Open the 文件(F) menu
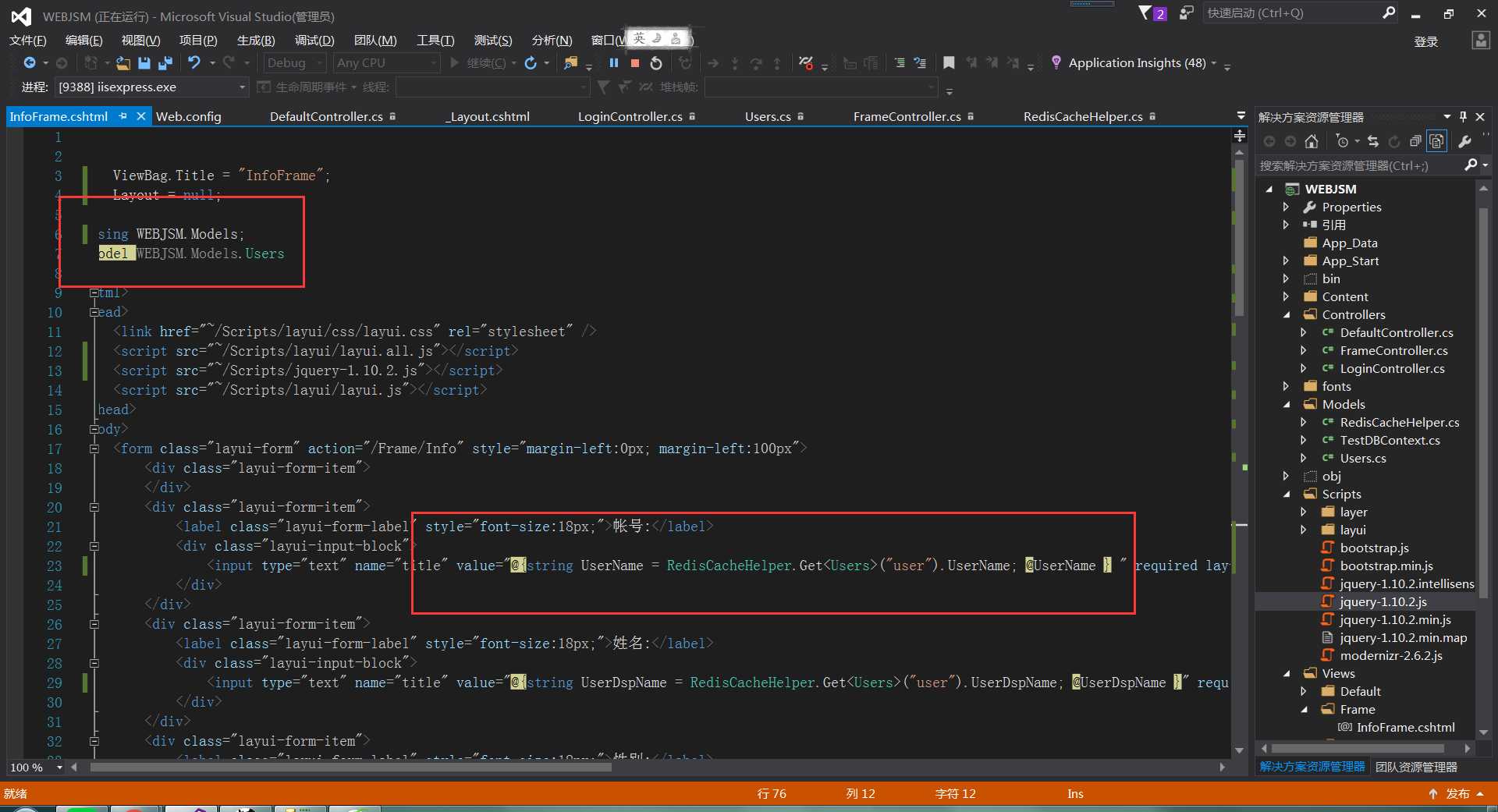This screenshot has height=812, width=1498. pos(28,41)
